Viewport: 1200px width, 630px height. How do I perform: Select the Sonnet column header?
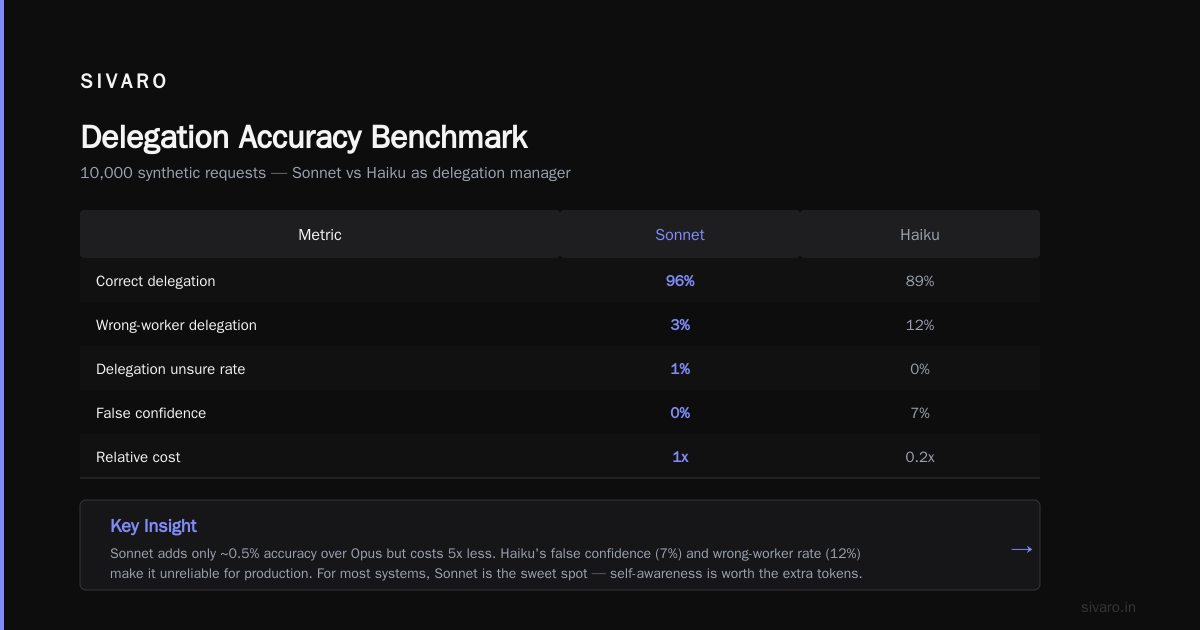[x=680, y=235]
